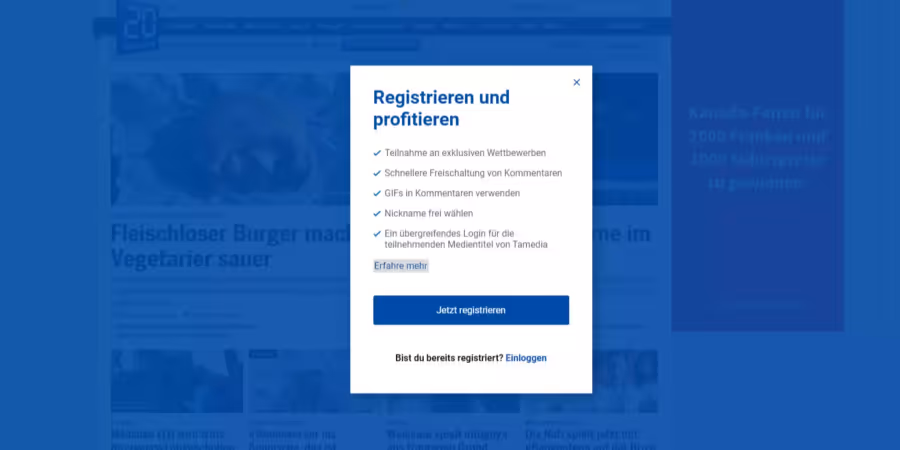
Task: Select the second article thumbnail in the bottom row
Action: pos(299,381)
